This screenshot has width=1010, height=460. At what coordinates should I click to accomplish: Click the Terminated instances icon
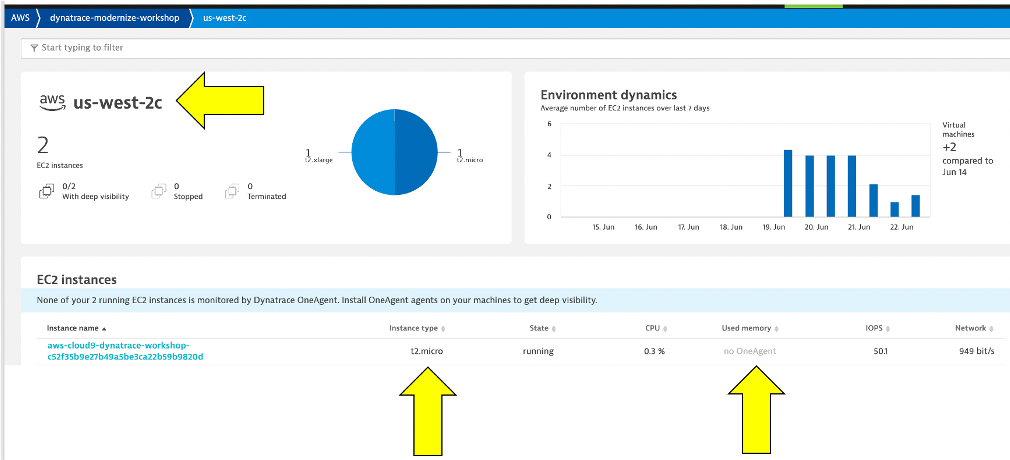pos(231,191)
